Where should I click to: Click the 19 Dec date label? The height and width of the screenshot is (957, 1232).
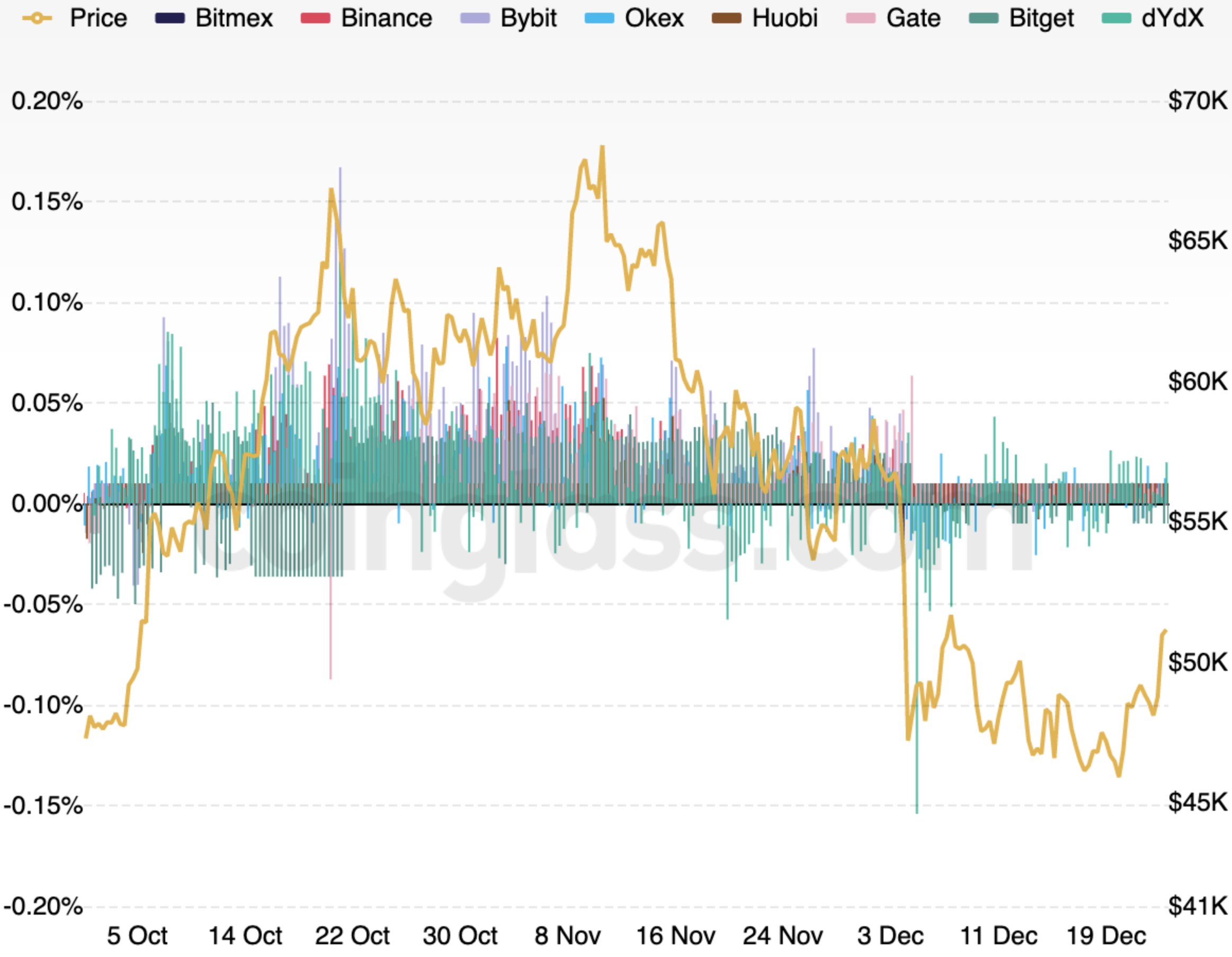click(x=1106, y=936)
